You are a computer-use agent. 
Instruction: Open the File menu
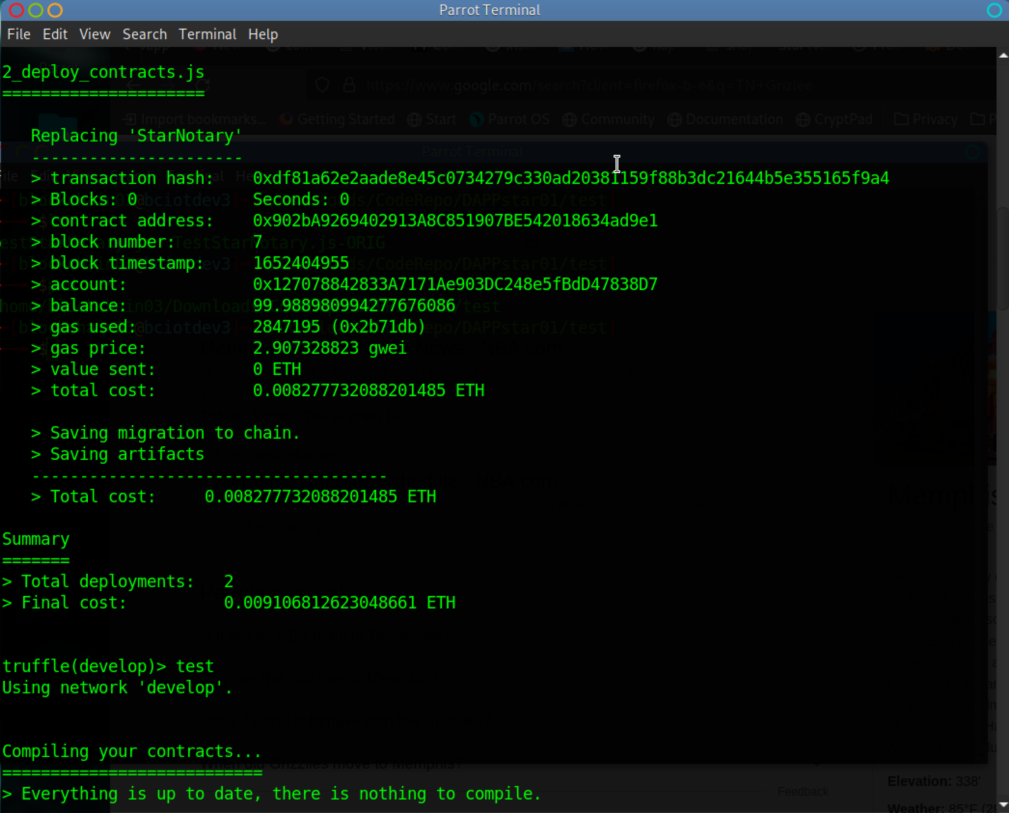[x=19, y=34]
